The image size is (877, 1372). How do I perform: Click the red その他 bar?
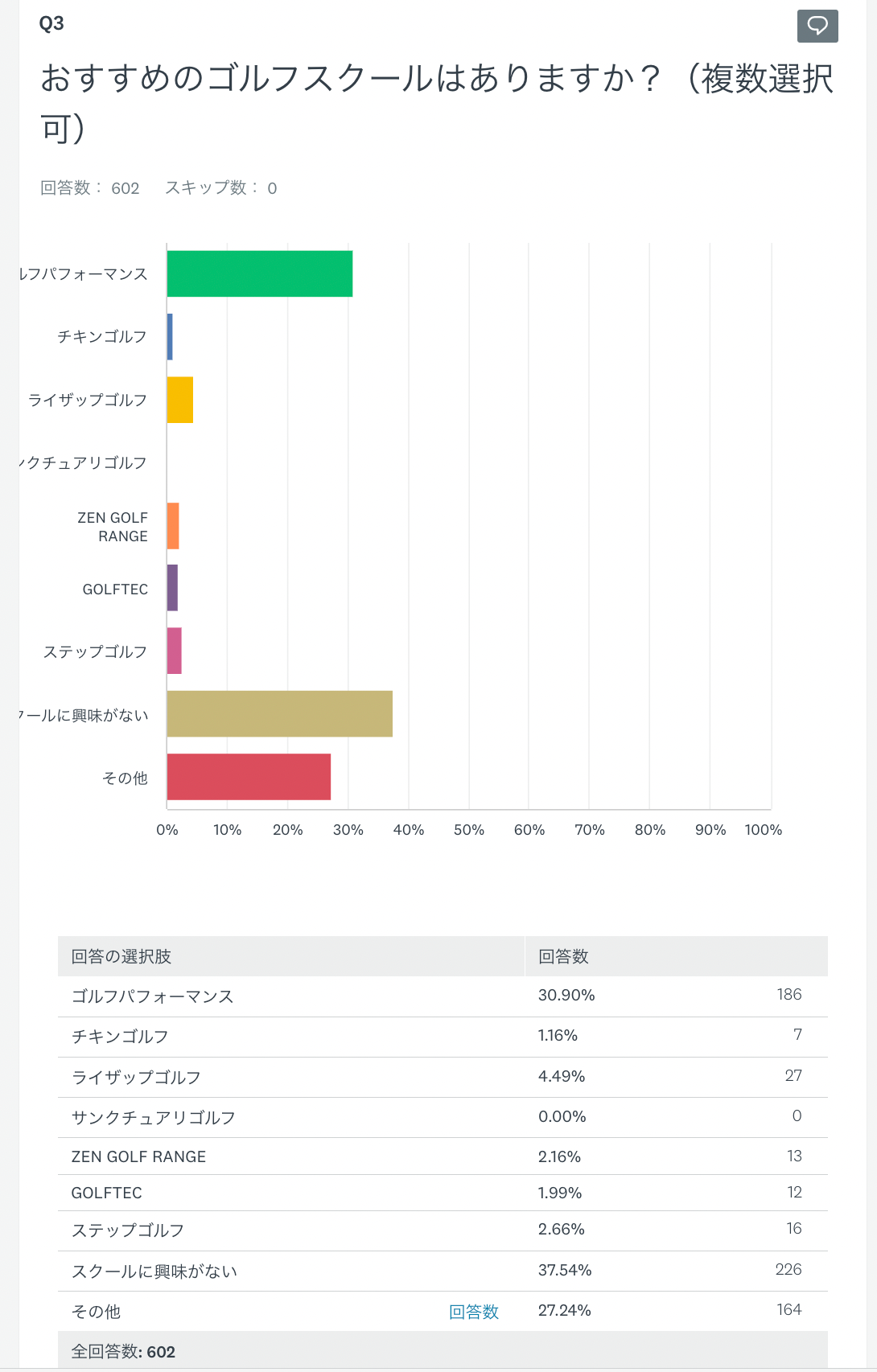pos(249,777)
